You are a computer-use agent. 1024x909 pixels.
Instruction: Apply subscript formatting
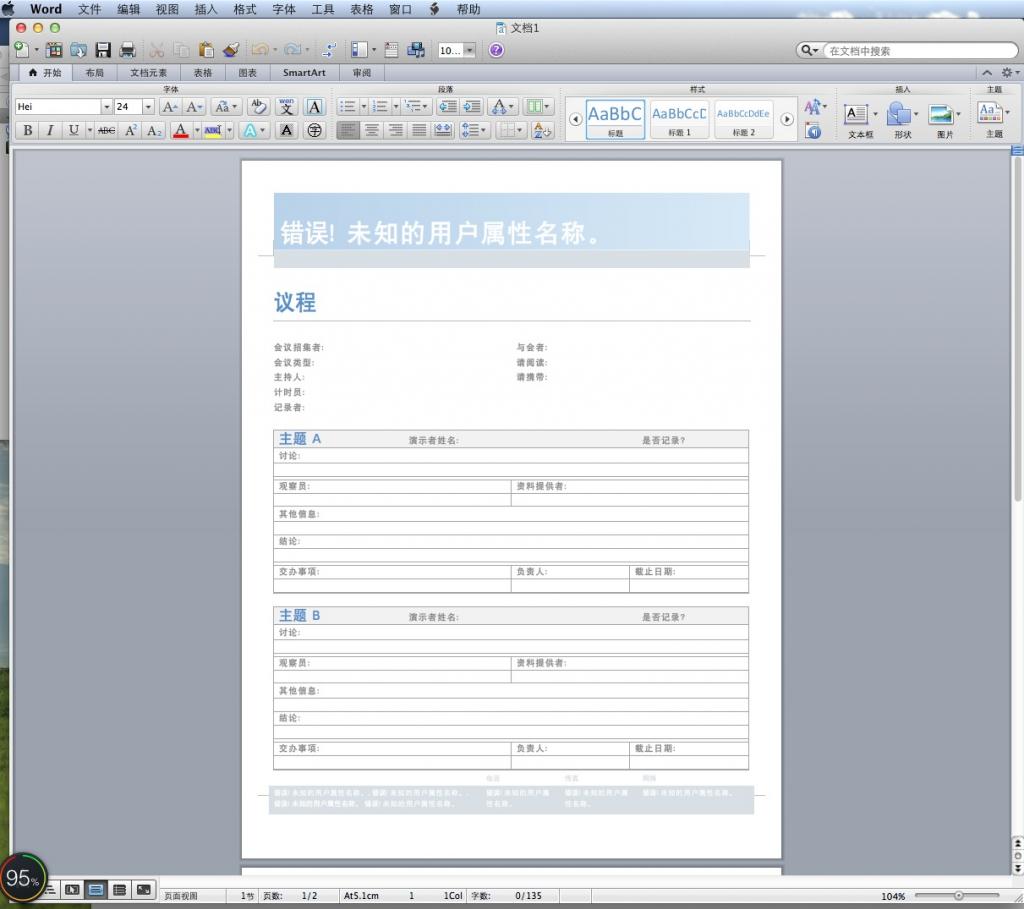[x=154, y=131]
